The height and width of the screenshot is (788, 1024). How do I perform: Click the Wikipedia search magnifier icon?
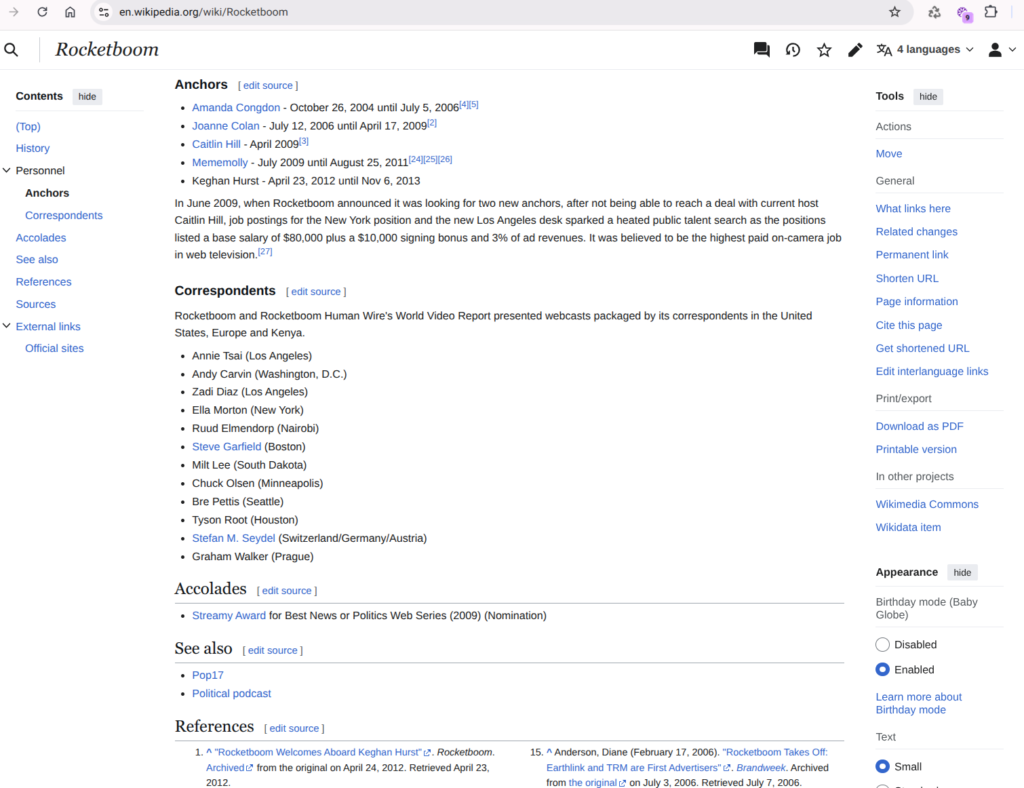tap(11, 50)
